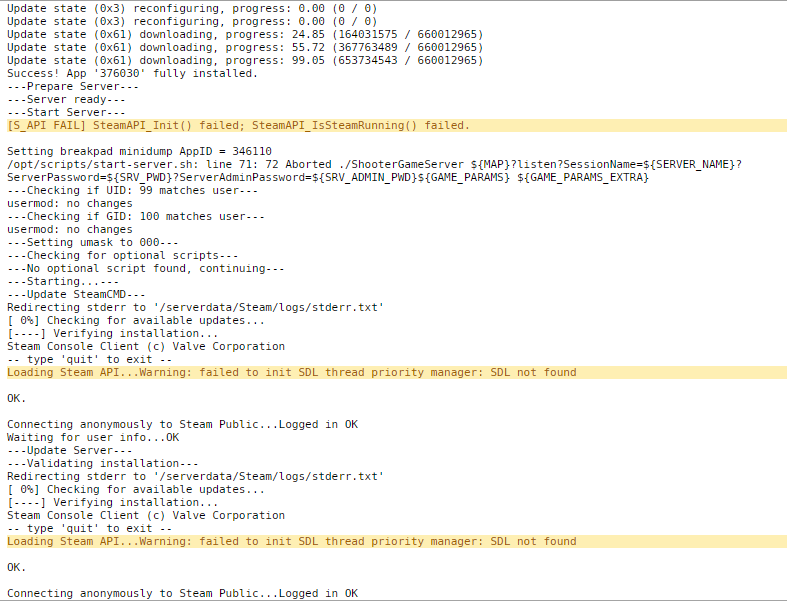This screenshot has width=787, height=601.
Task: Click the ServerPassword=${SRV_PWD} parameters line
Action: tap(328, 177)
